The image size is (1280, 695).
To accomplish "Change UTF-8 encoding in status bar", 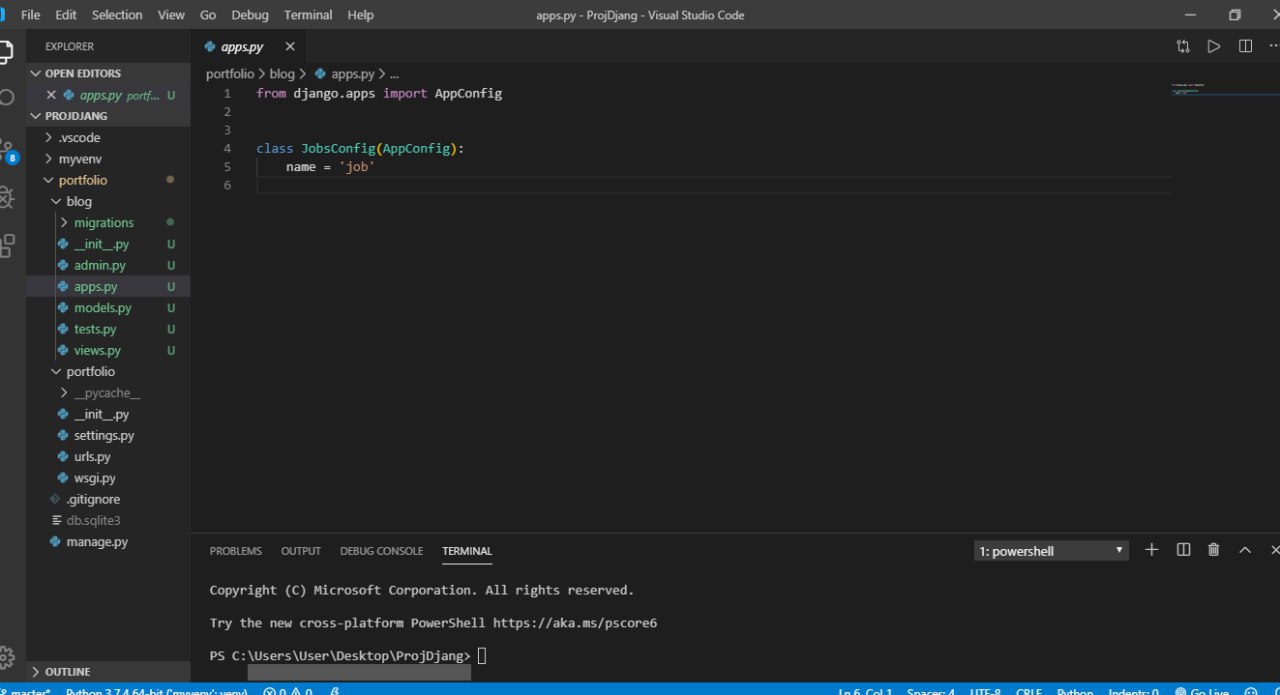I will tap(984, 690).
